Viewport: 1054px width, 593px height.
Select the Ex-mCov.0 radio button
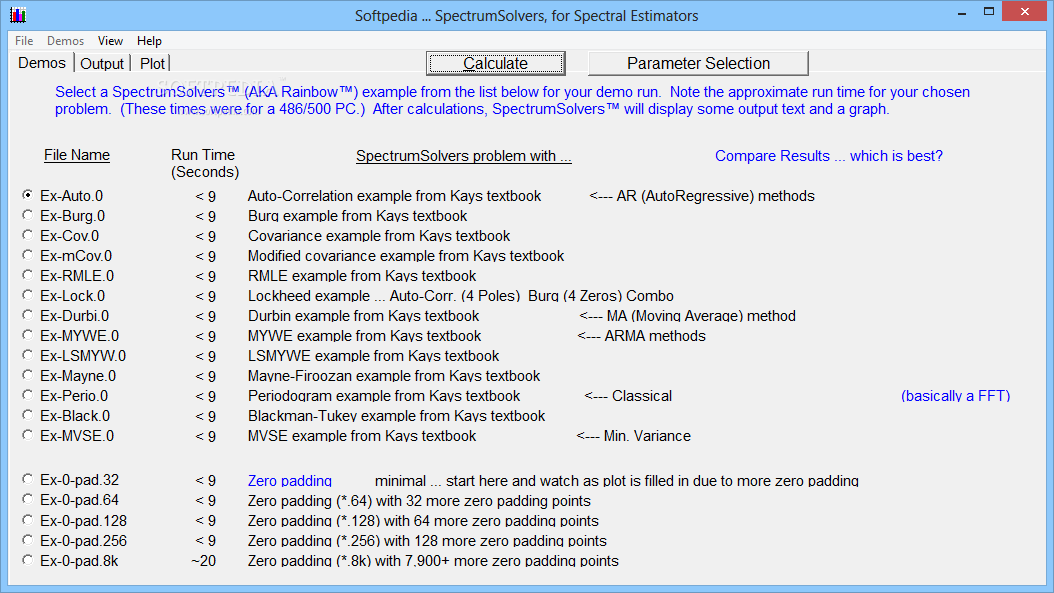click(28, 255)
